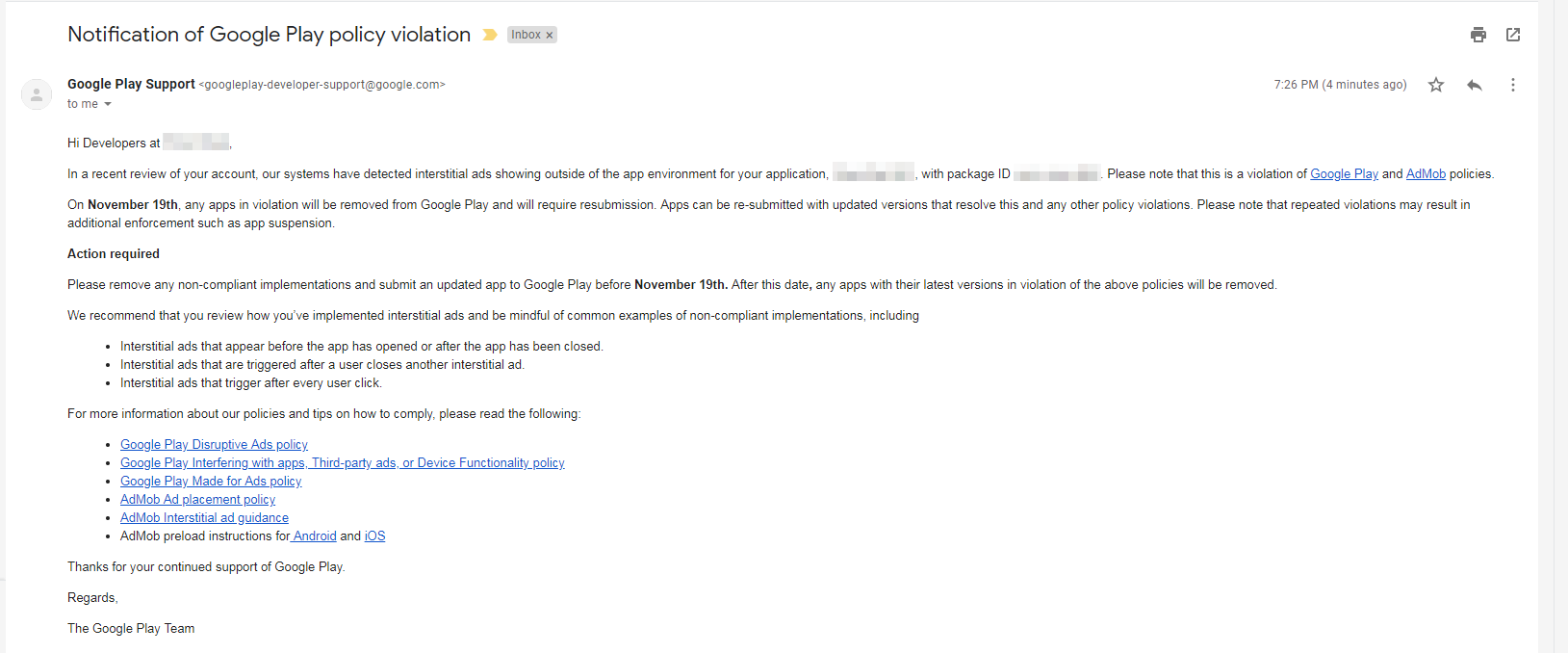
Task: Open the Google Play policy link
Action: click(x=1344, y=174)
